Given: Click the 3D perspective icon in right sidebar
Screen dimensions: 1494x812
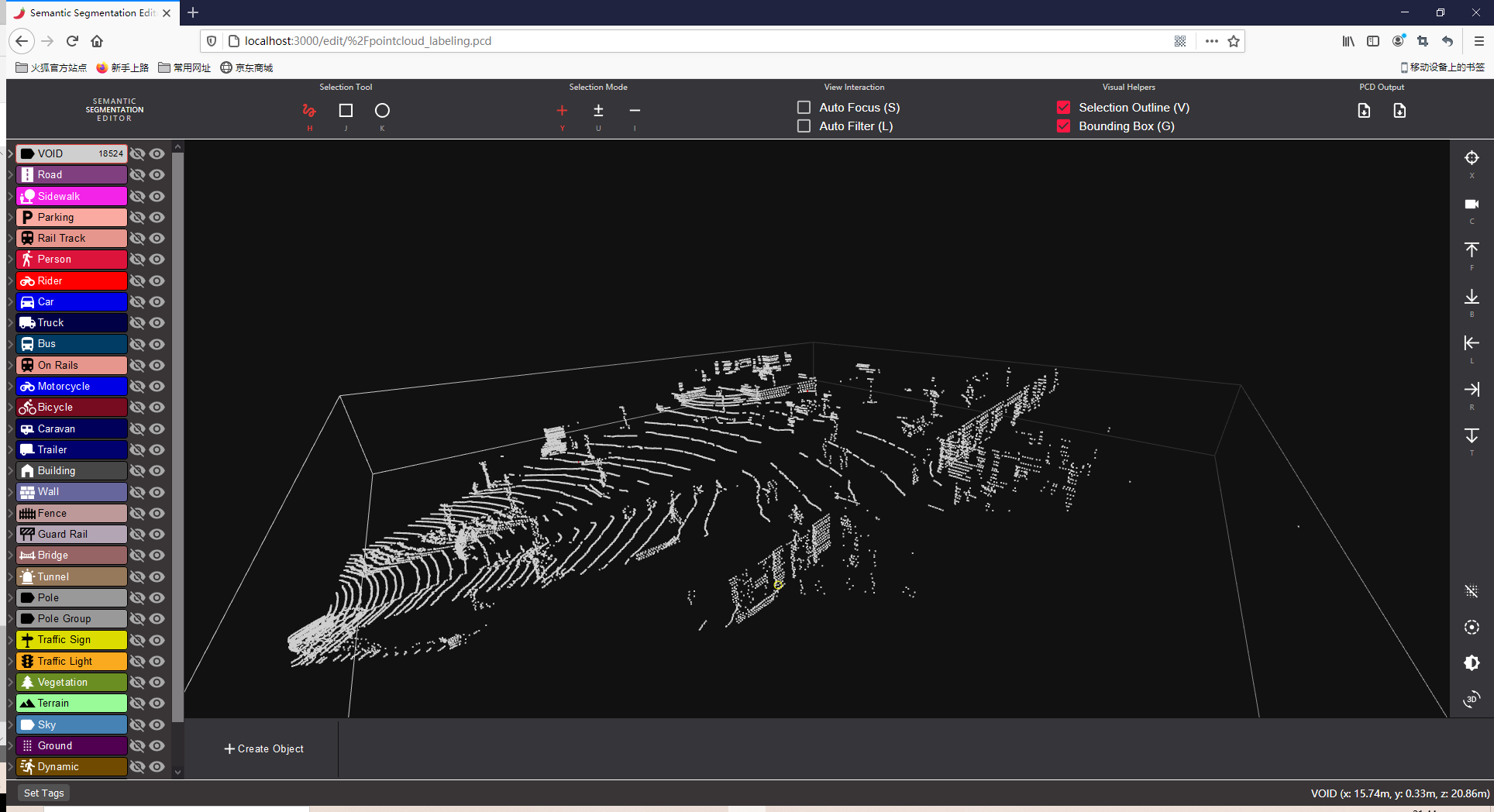Looking at the screenshot, I should (x=1471, y=700).
